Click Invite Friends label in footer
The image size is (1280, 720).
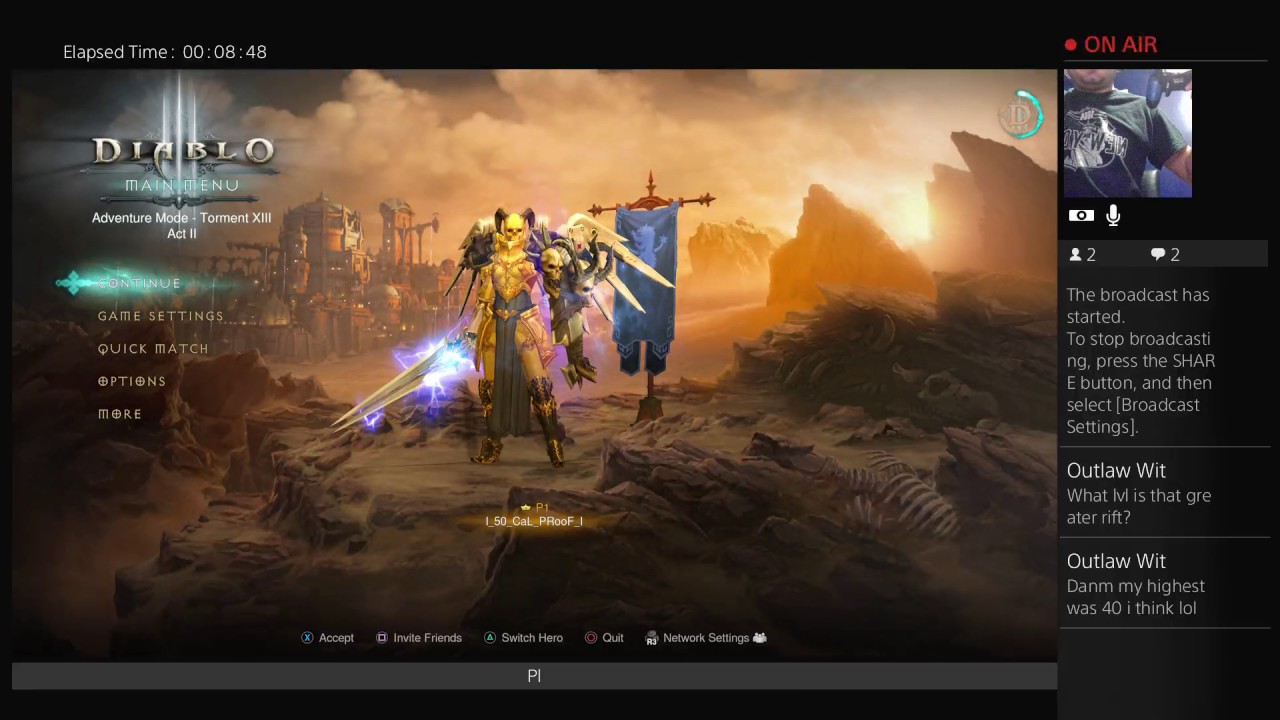(x=428, y=638)
